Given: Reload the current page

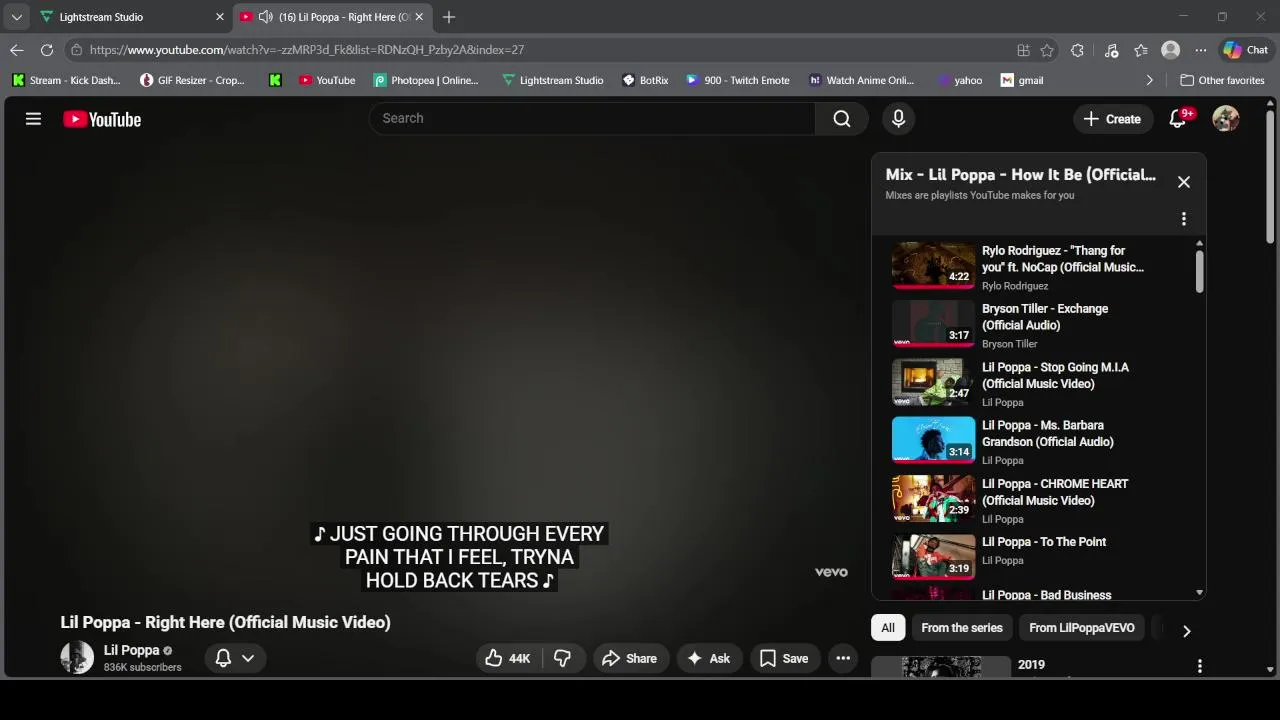Looking at the screenshot, I should click(x=47, y=50).
